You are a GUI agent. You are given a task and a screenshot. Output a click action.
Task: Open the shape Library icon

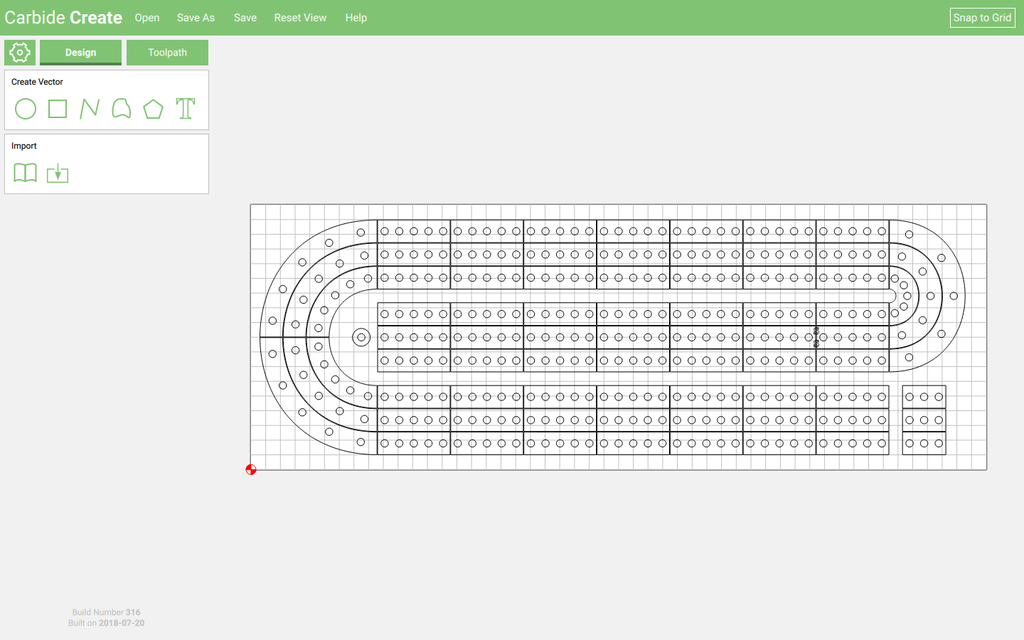25,173
